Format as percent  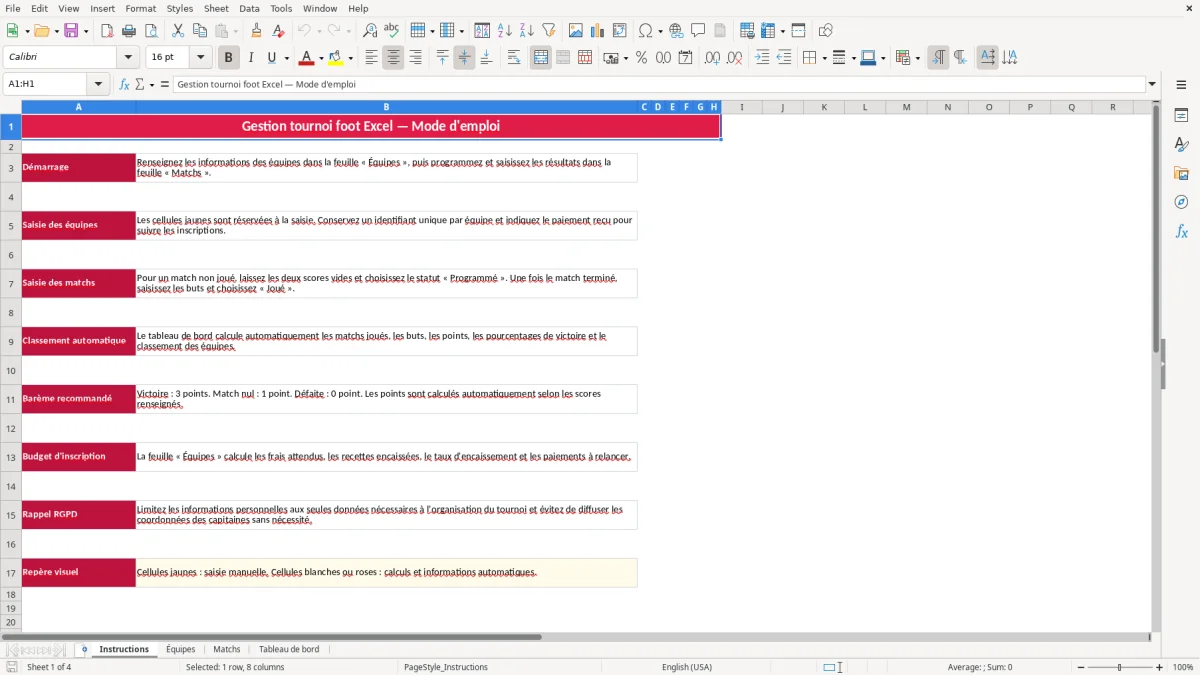tap(641, 58)
